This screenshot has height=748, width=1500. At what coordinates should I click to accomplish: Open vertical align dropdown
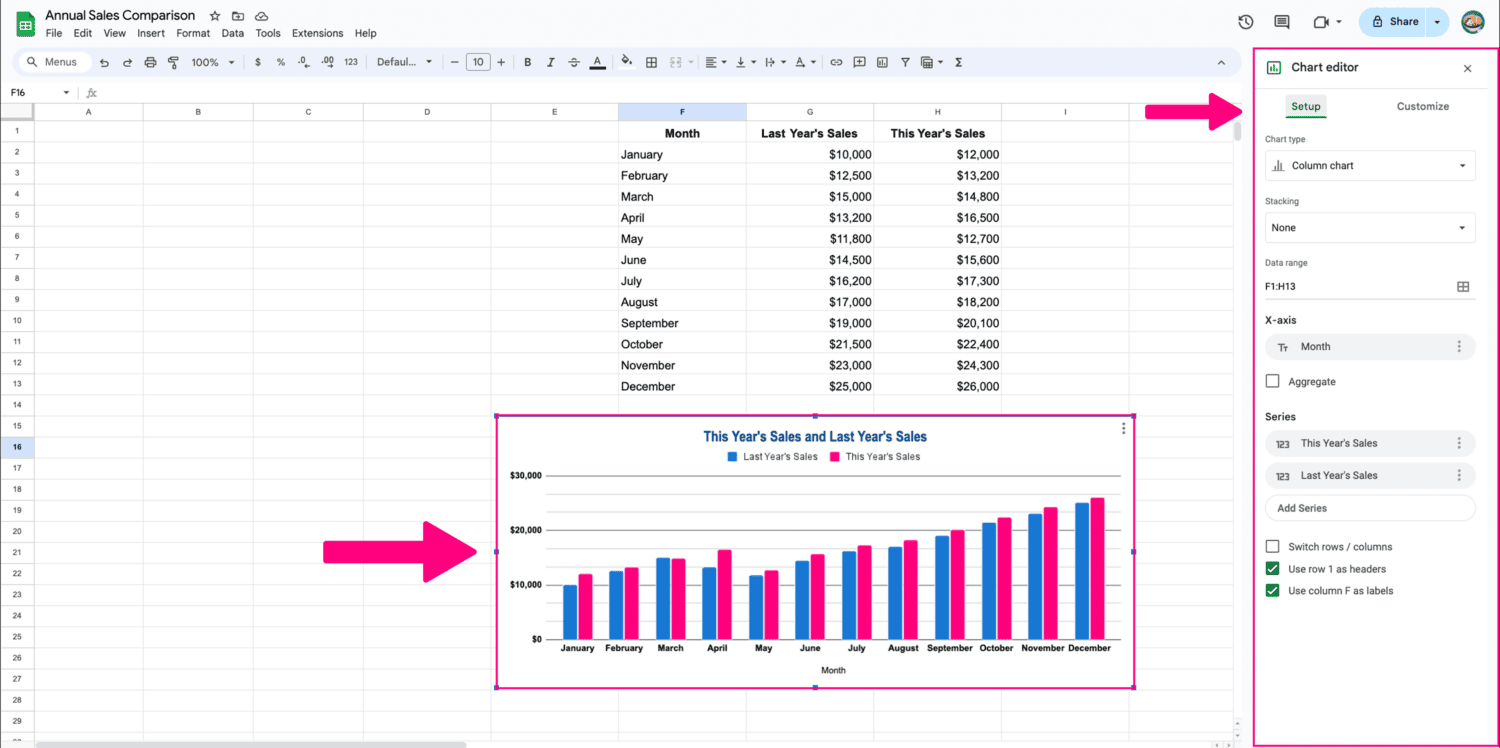[746, 62]
